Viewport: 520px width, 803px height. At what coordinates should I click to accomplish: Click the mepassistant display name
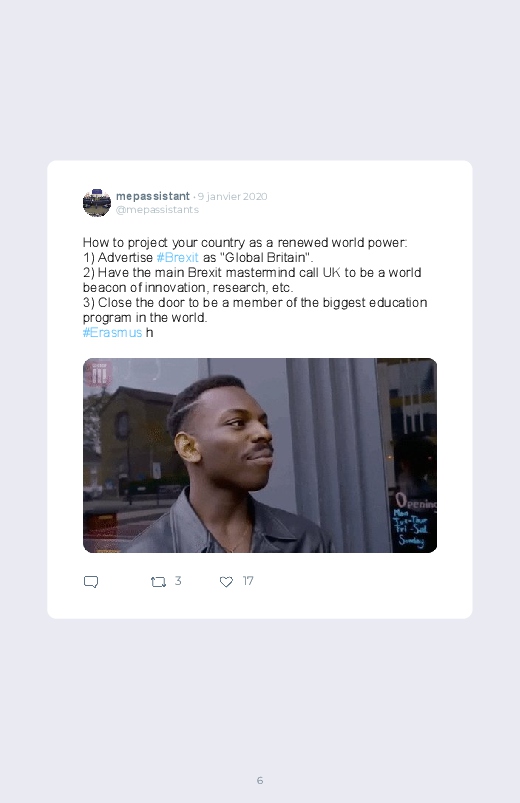pos(153,196)
